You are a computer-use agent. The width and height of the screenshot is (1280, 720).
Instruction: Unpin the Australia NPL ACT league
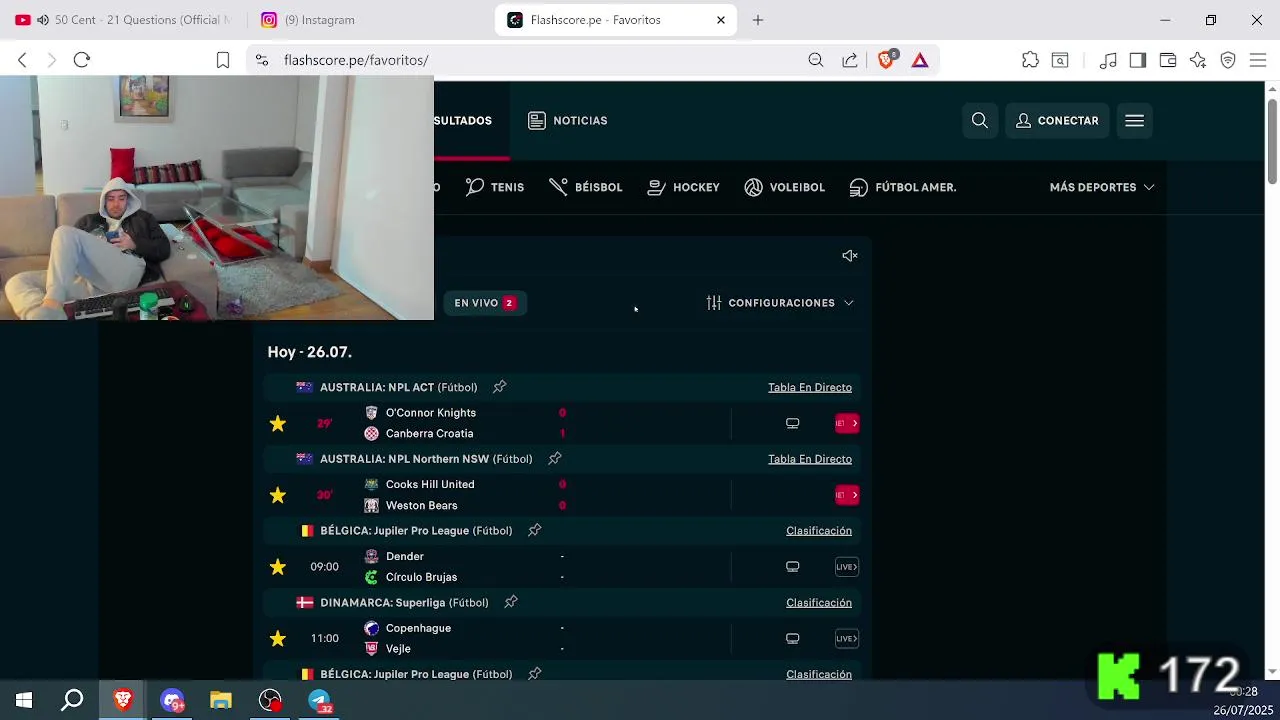click(500, 387)
